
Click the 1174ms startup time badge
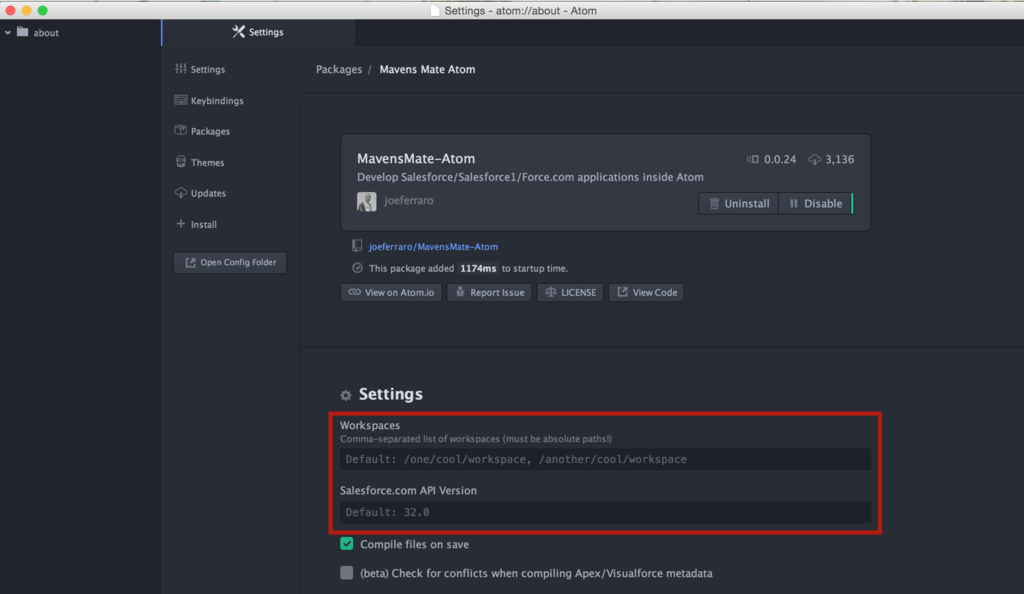478,268
